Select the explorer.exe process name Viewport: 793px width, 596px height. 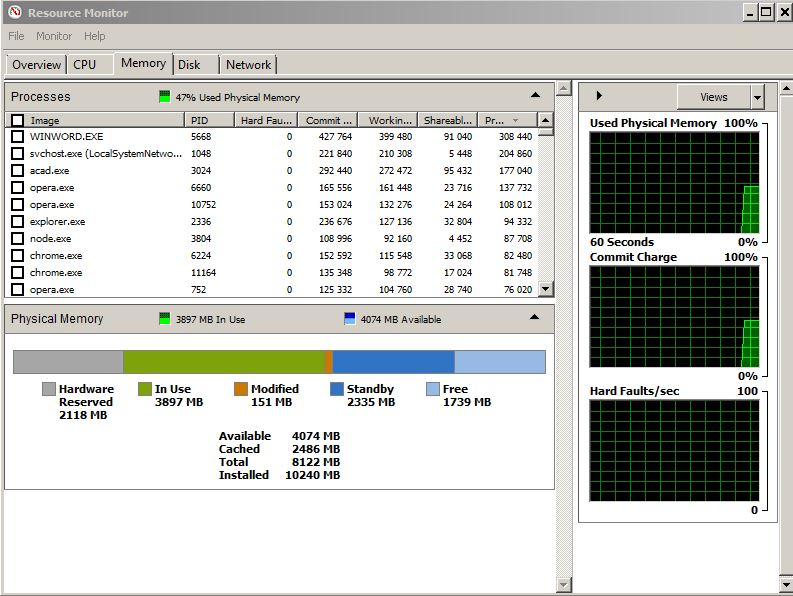(x=57, y=222)
